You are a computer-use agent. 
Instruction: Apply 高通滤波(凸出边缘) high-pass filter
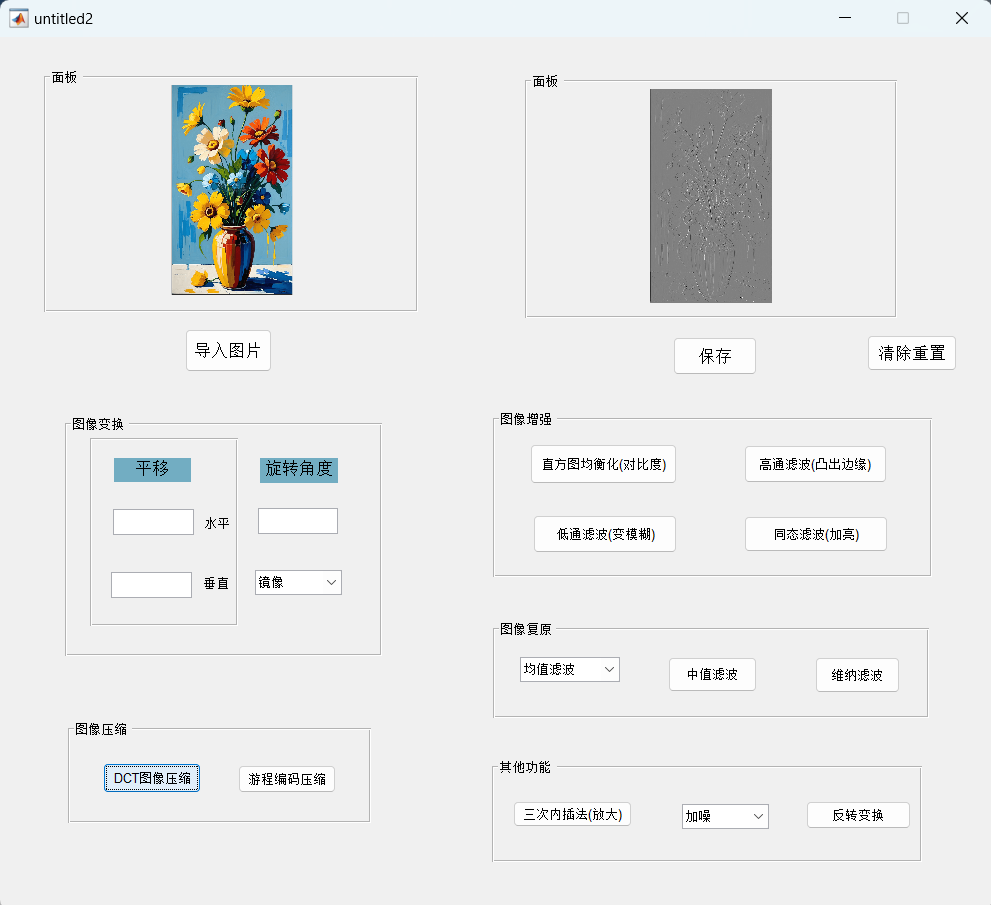[815, 464]
